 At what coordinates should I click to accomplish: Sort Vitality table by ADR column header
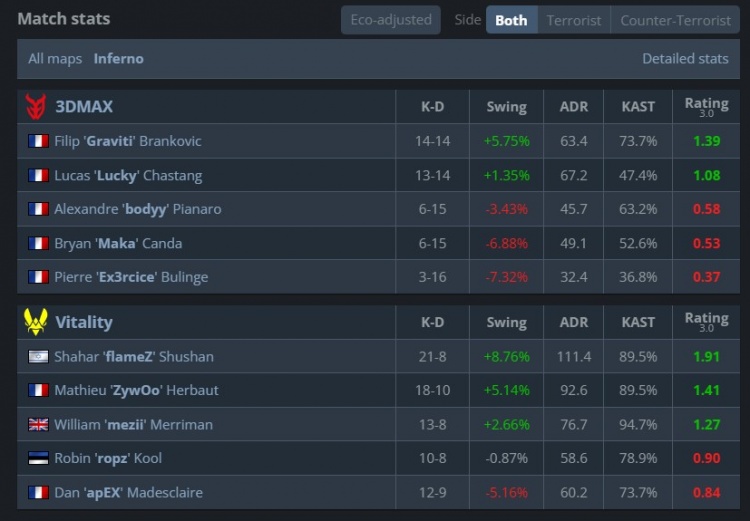(574, 322)
